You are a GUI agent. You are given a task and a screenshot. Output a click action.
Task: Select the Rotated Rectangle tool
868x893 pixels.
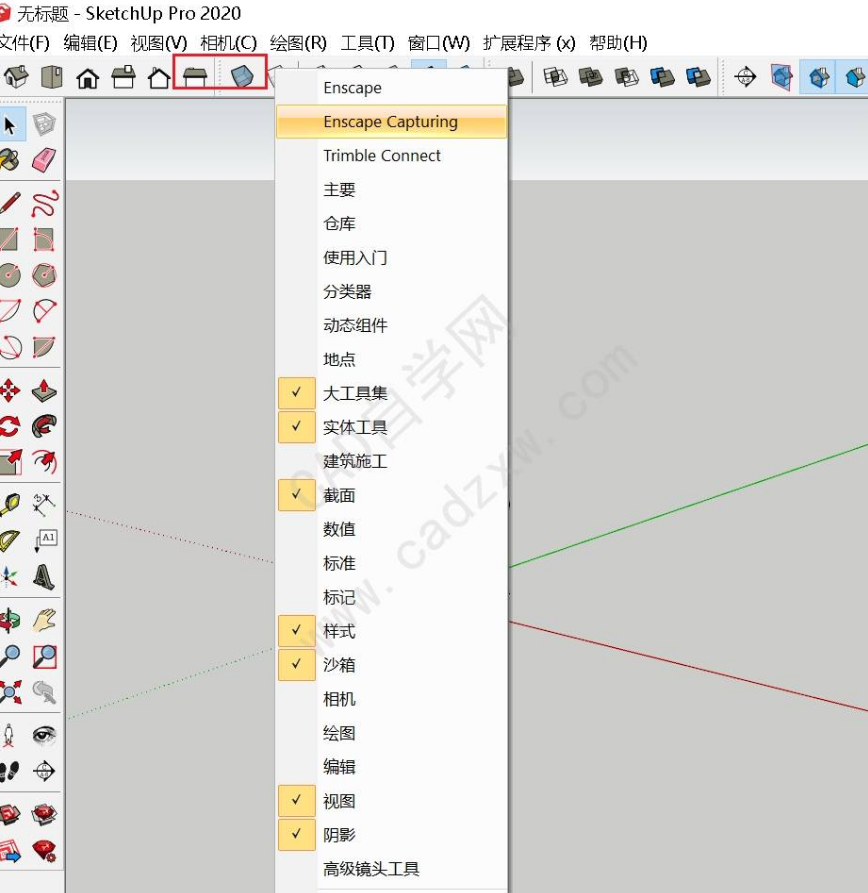click(44, 240)
